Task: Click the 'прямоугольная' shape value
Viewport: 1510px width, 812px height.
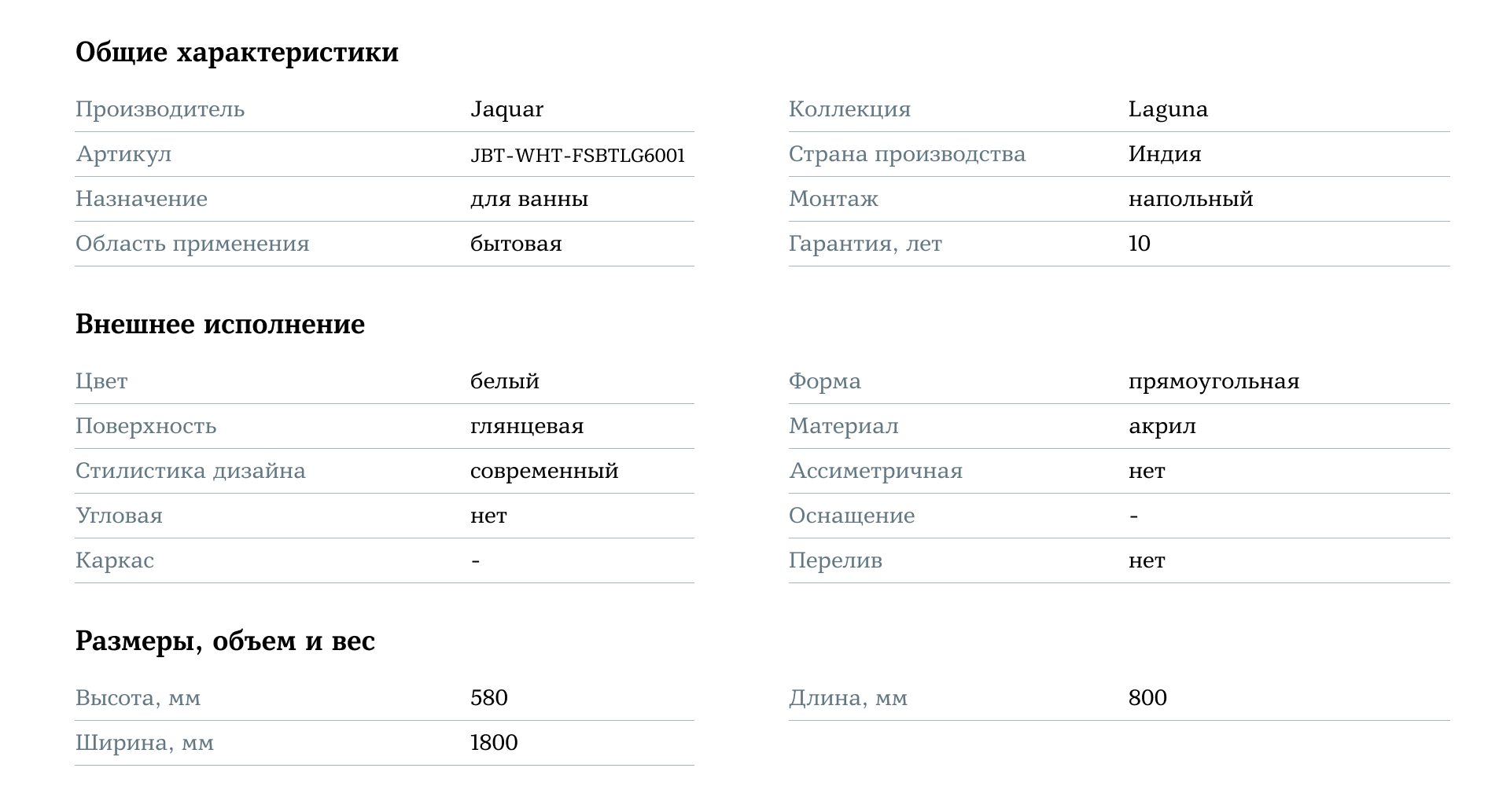Action: pos(1214,381)
